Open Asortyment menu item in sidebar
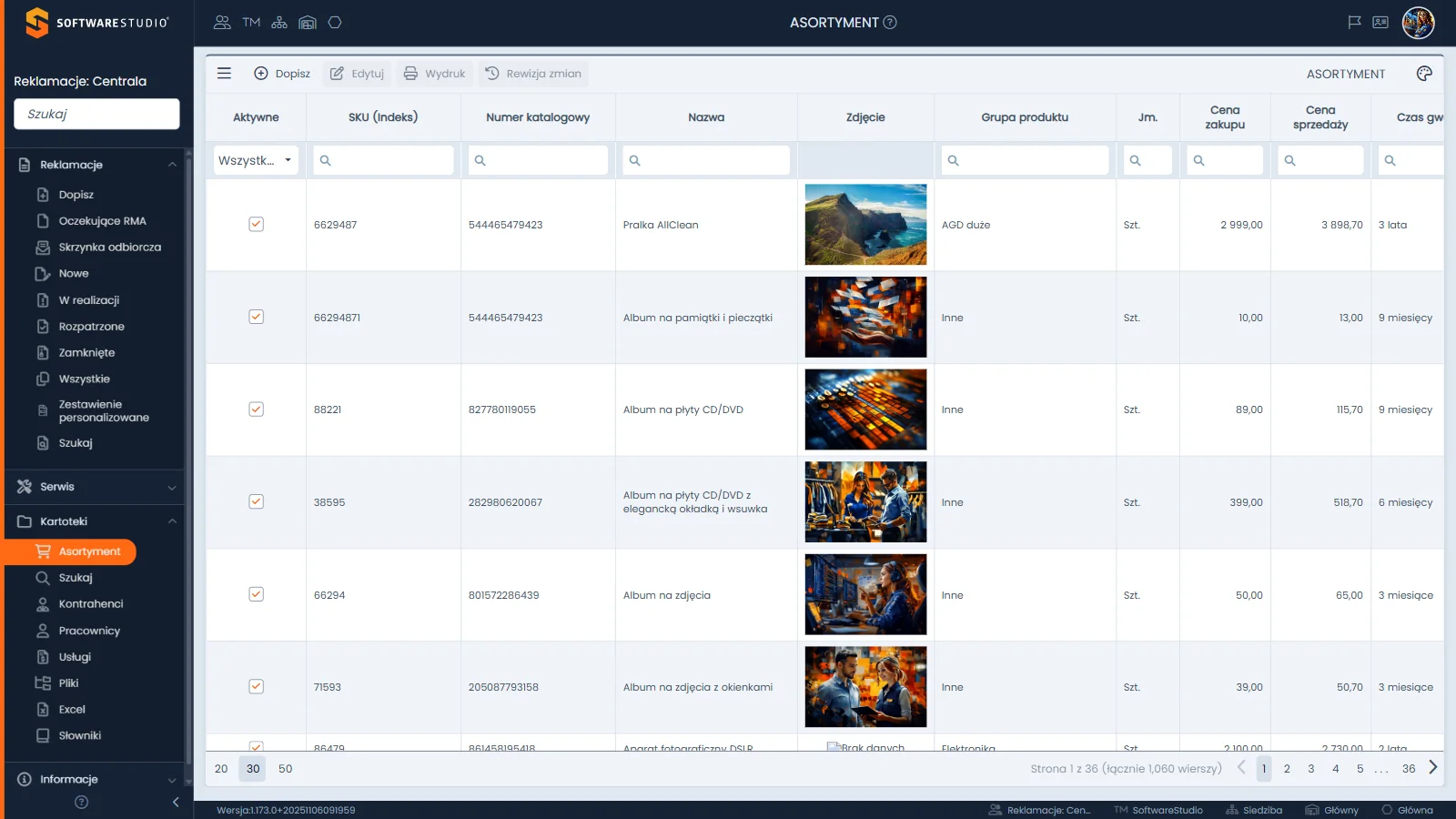1456x819 pixels. pos(70,551)
